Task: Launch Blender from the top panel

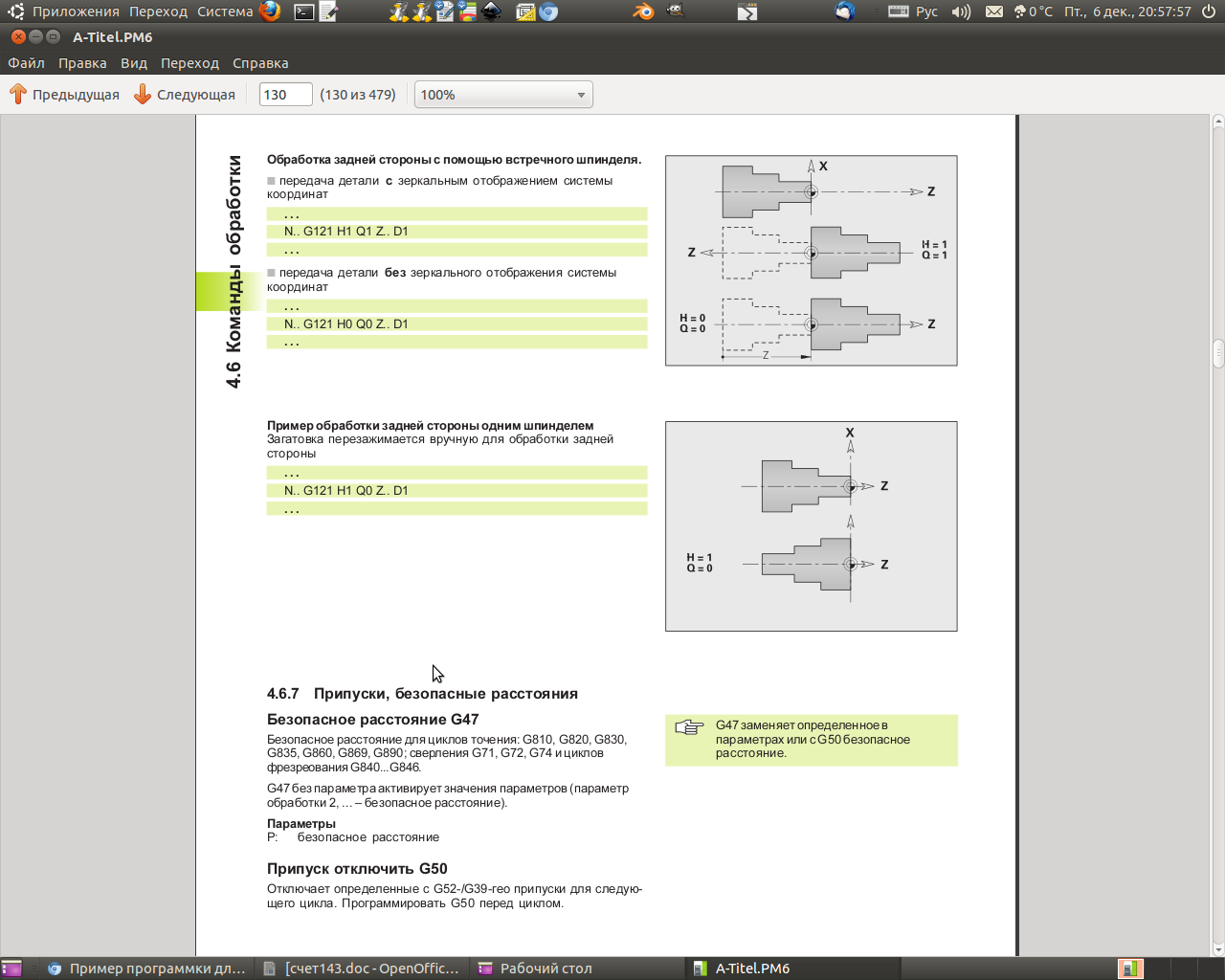Action: pos(643,11)
